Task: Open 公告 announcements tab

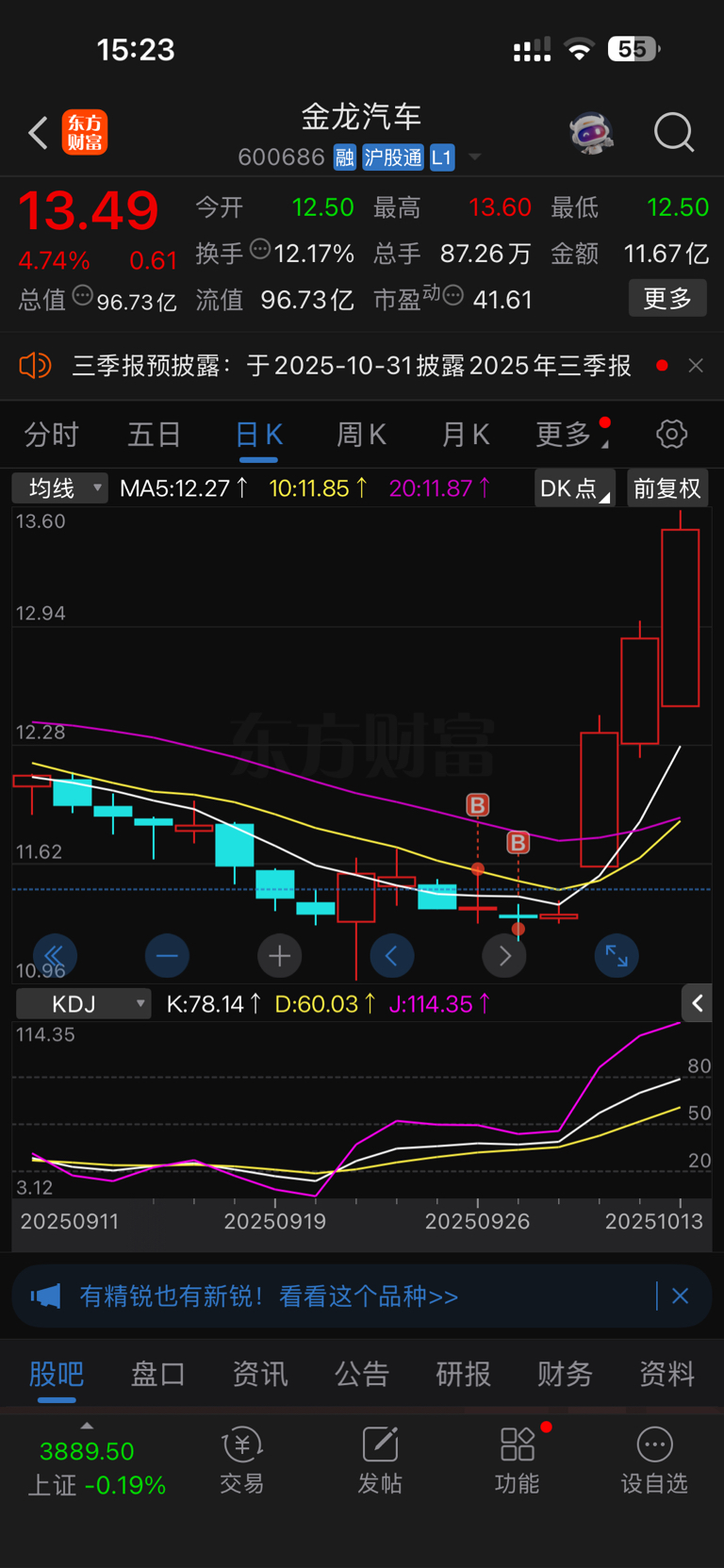Action: [362, 1374]
